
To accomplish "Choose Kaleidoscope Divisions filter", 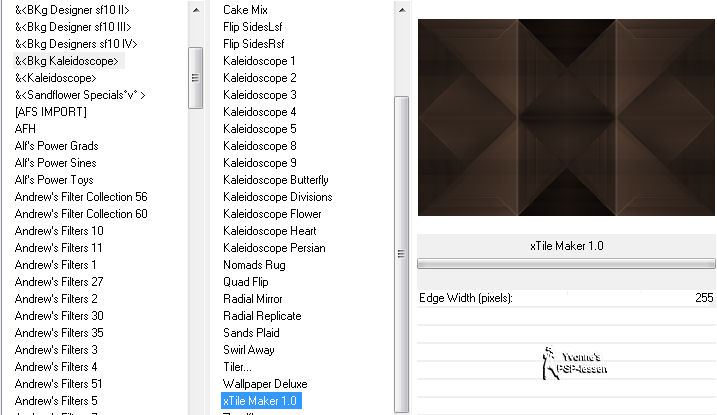I will tap(278, 197).
